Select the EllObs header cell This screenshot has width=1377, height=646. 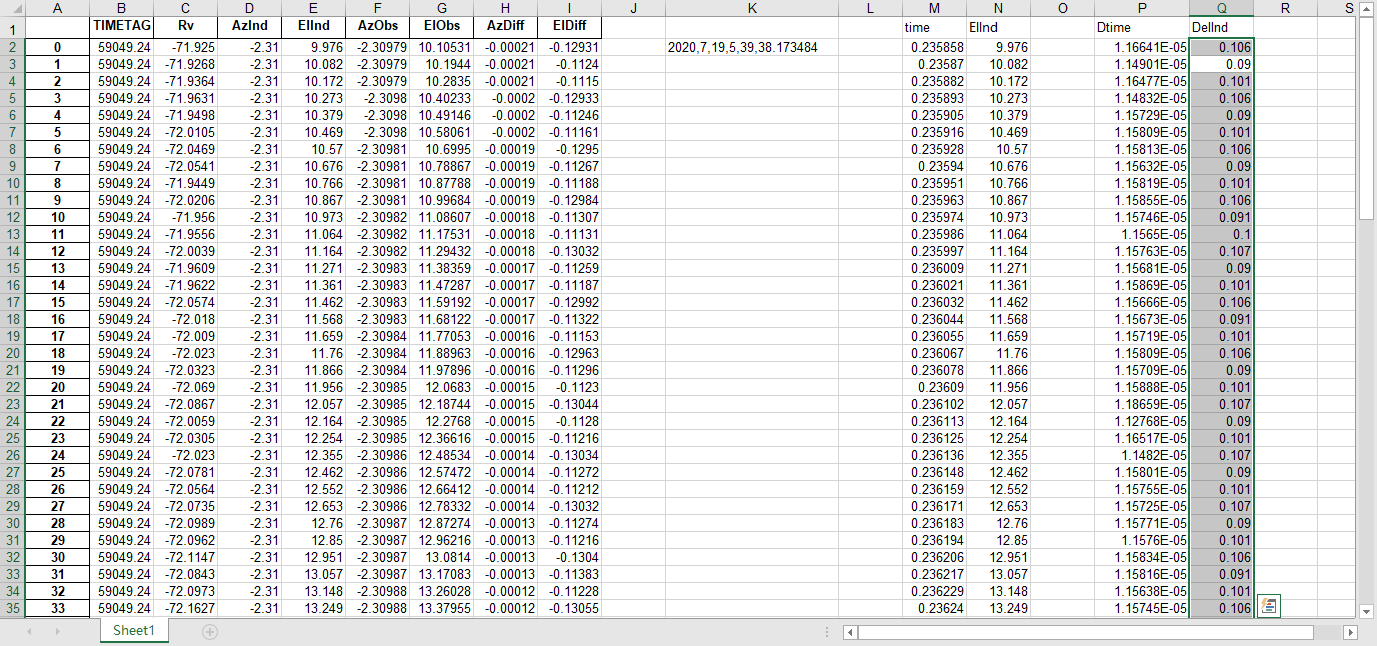point(441,27)
